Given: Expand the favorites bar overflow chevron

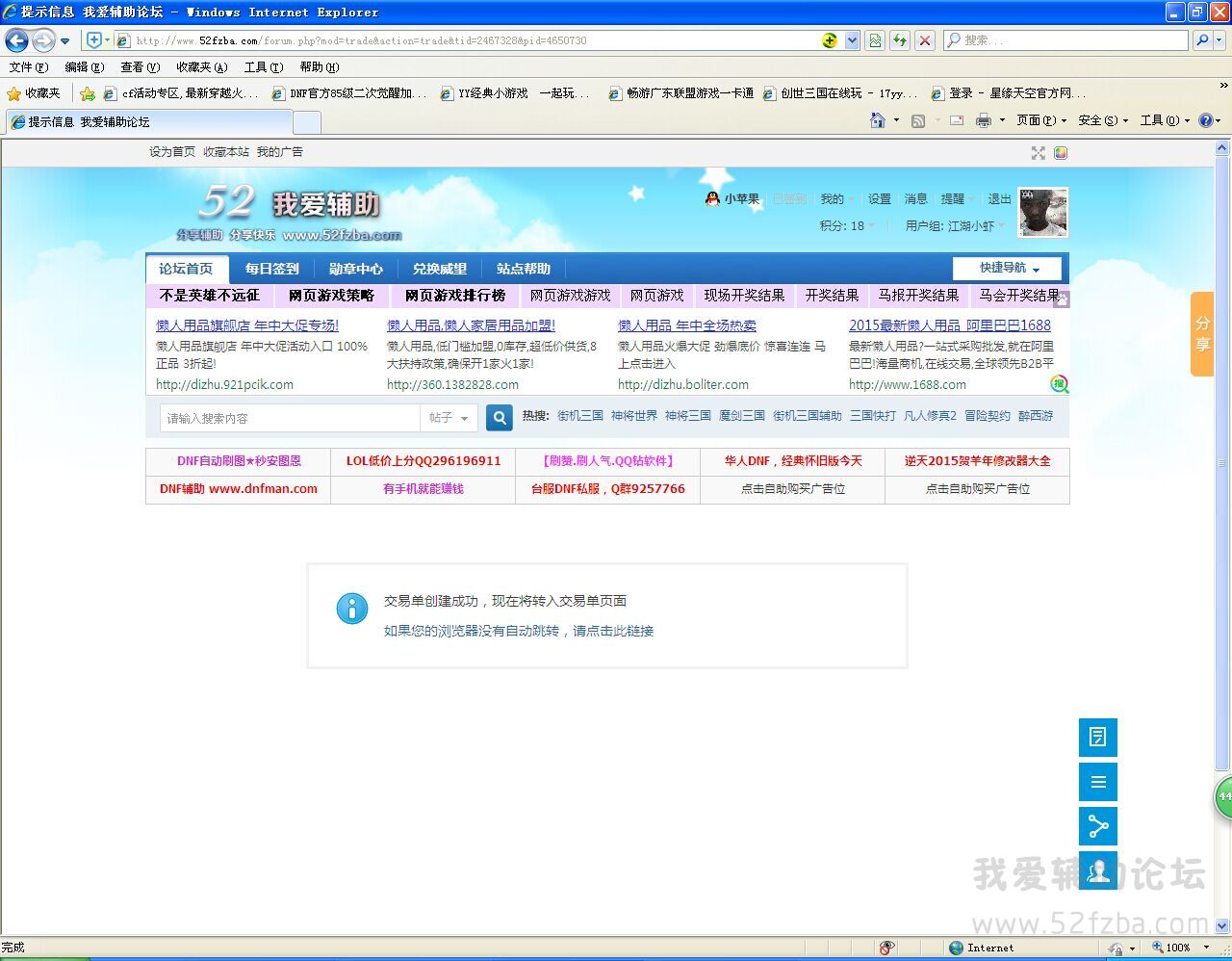Looking at the screenshot, I should (1223, 86).
